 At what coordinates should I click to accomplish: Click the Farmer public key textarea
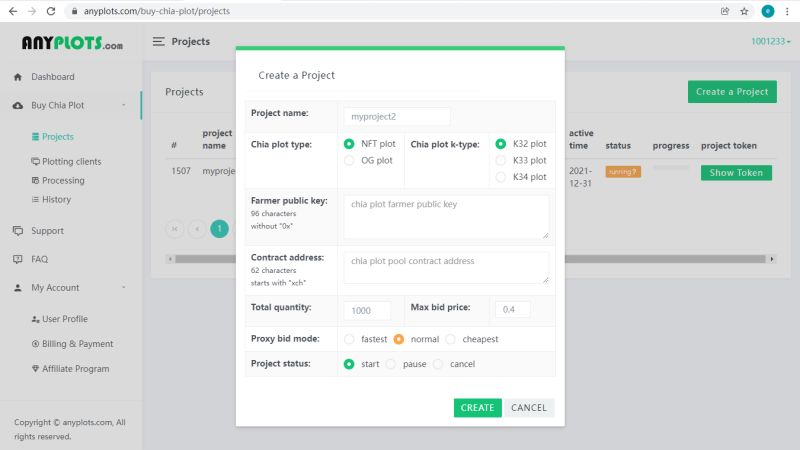[x=446, y=217]
